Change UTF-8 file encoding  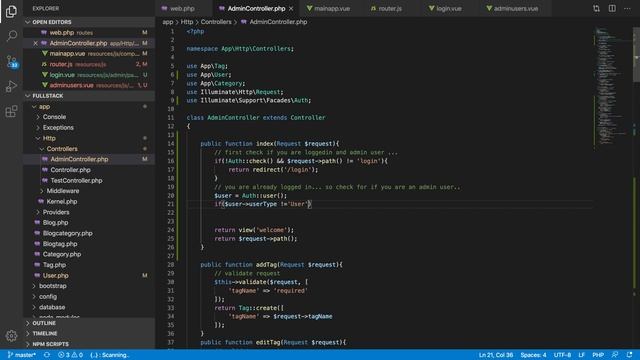pyautogui.click(x=562, y=355)
